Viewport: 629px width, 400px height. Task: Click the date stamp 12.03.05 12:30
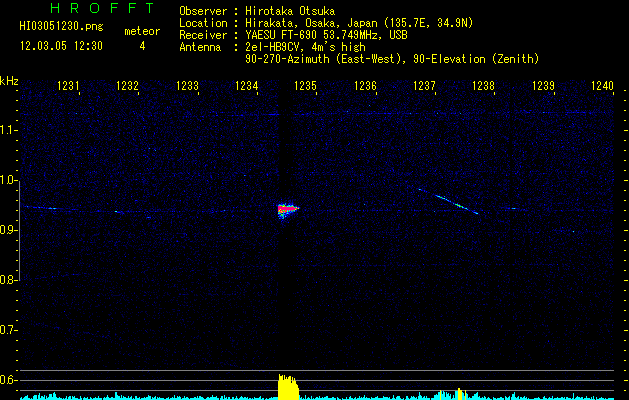(61, 46)
